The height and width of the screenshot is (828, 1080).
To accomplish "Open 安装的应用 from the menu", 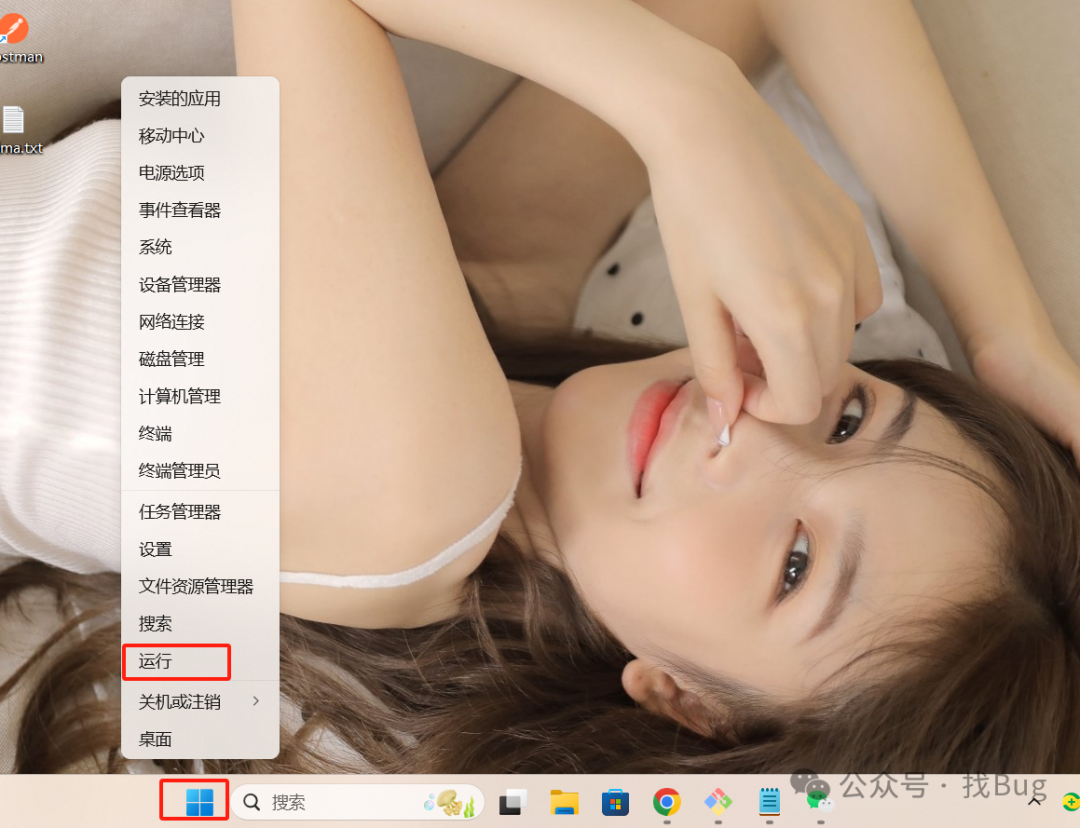I will point(200,99).
